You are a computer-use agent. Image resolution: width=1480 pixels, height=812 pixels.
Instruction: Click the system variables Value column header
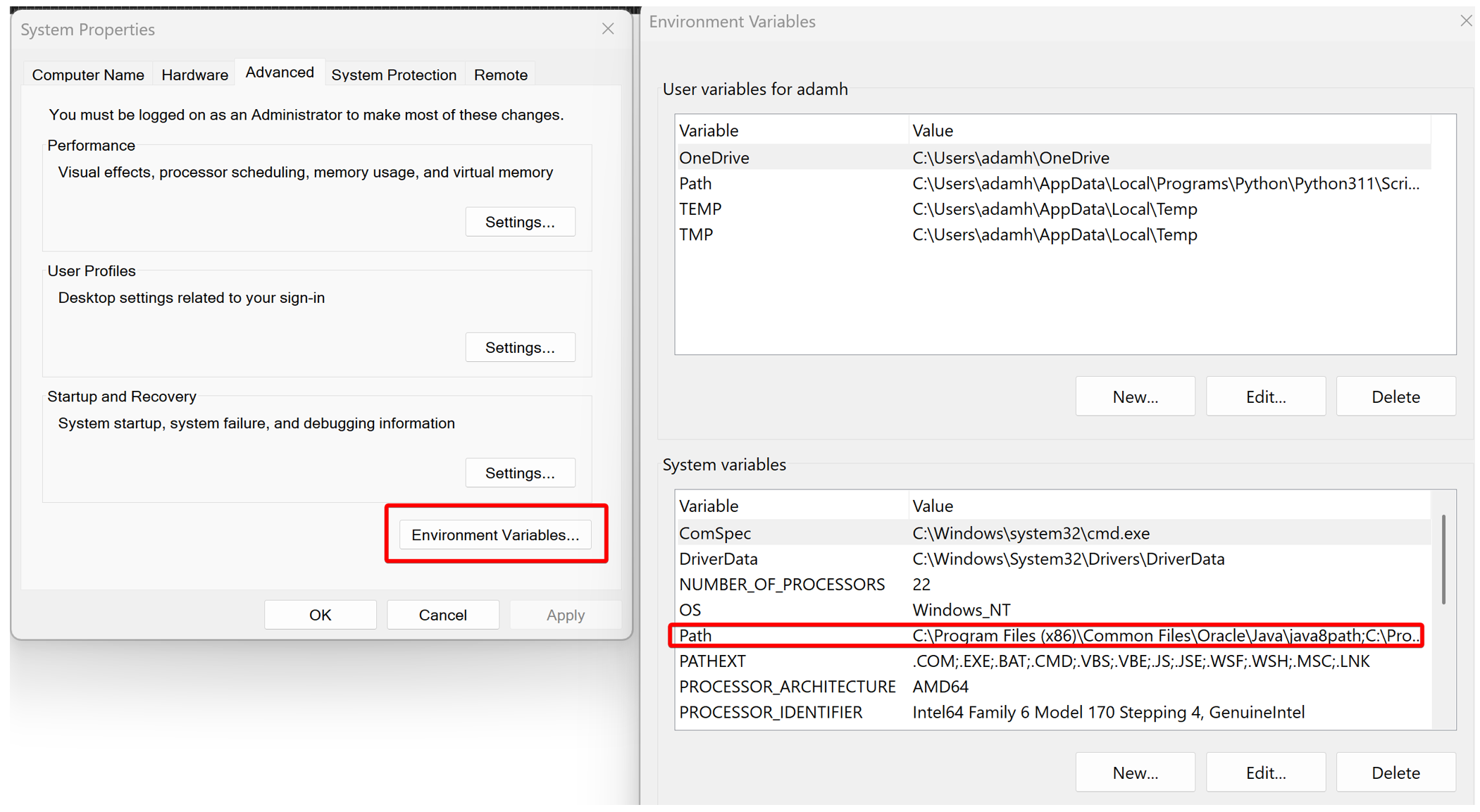click(x=933, y=506)
